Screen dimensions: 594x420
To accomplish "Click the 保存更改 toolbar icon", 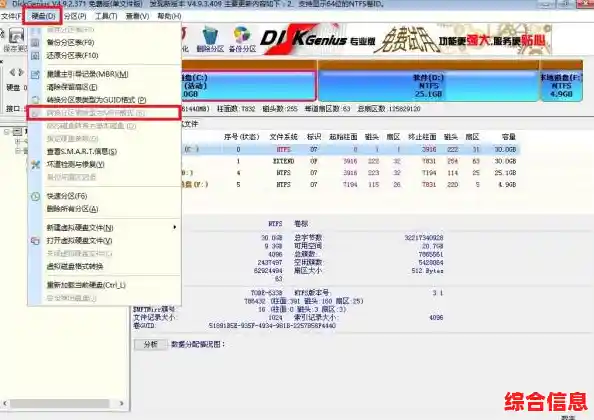I will [x=15, y=40].
